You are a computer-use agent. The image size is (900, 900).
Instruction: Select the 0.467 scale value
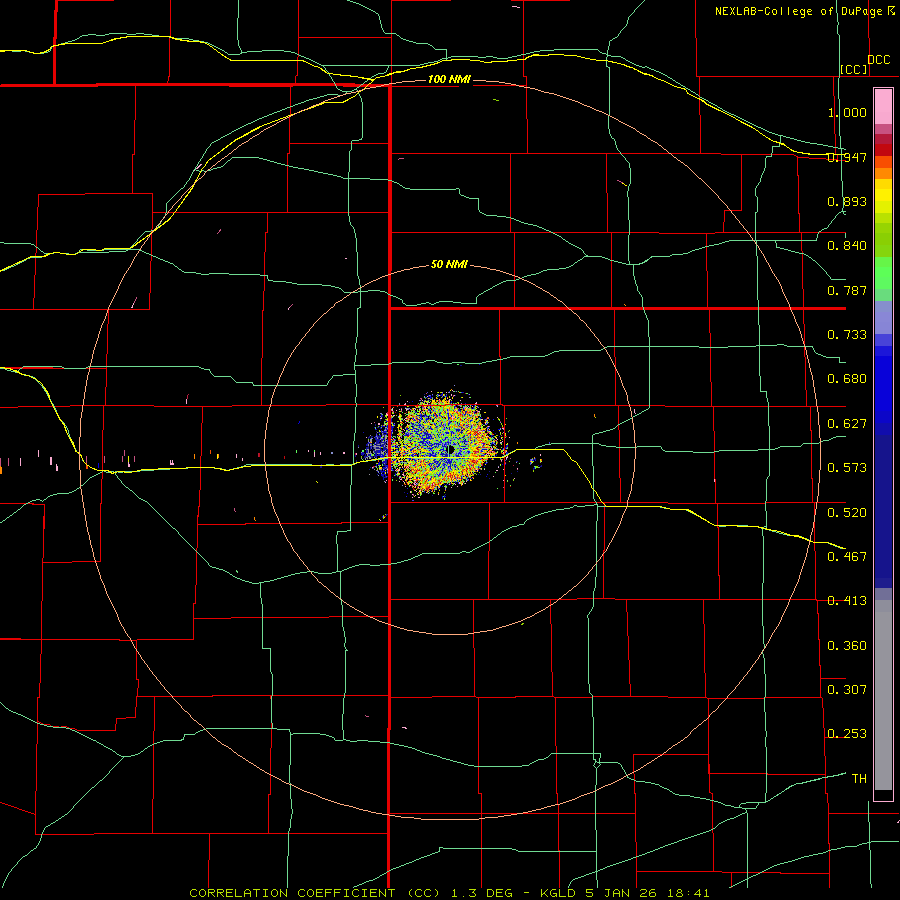point(847,557)
